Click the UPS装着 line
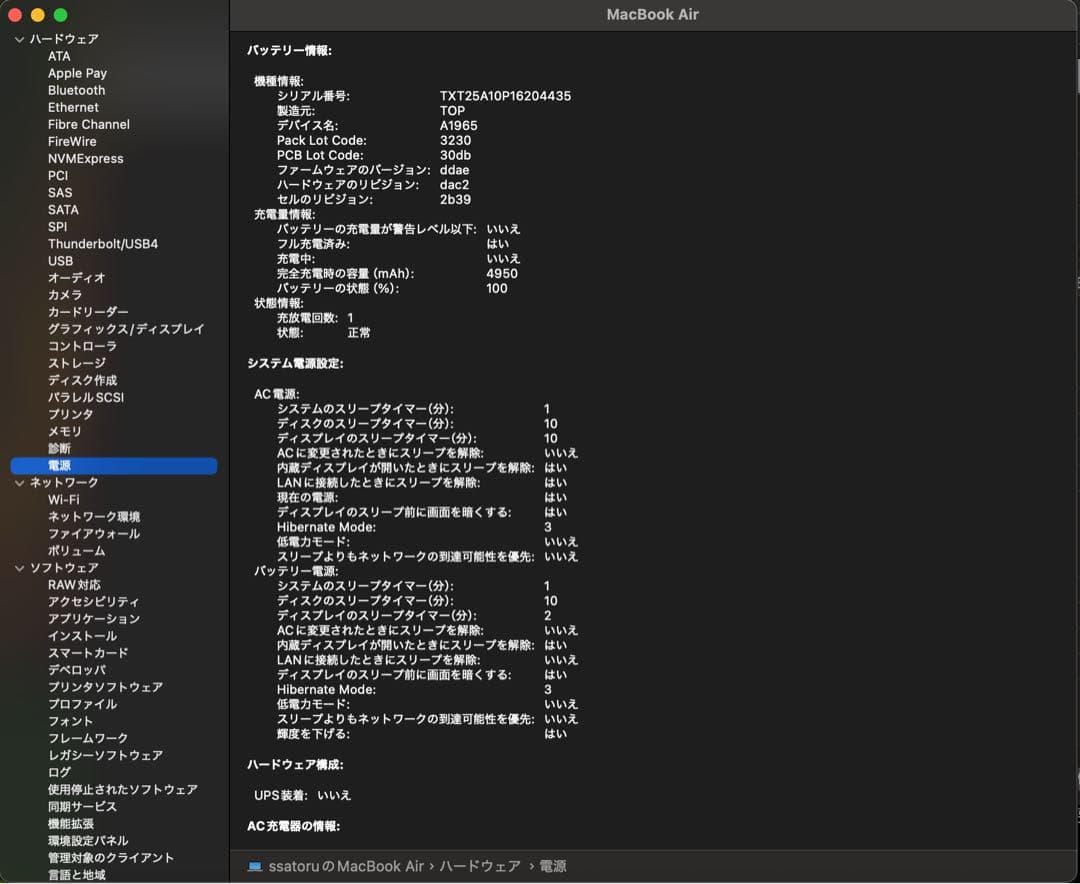 click(x=302, y=796)
